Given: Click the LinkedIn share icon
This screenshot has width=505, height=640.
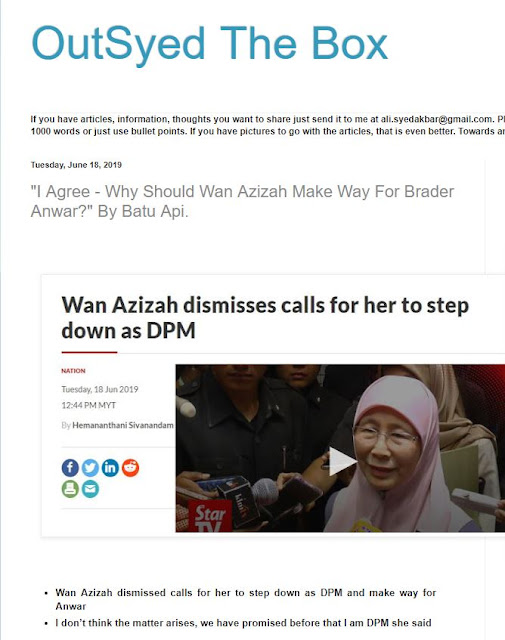Looking at the screenshot, I should coord(110,468).
